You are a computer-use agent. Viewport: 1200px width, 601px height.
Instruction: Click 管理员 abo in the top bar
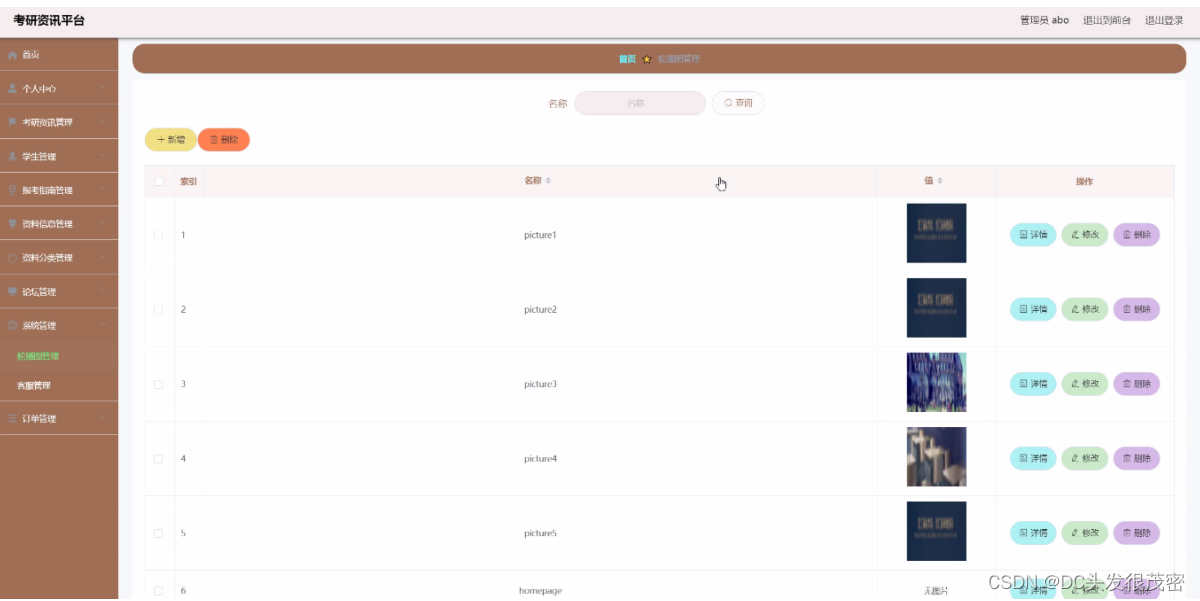1044,20
